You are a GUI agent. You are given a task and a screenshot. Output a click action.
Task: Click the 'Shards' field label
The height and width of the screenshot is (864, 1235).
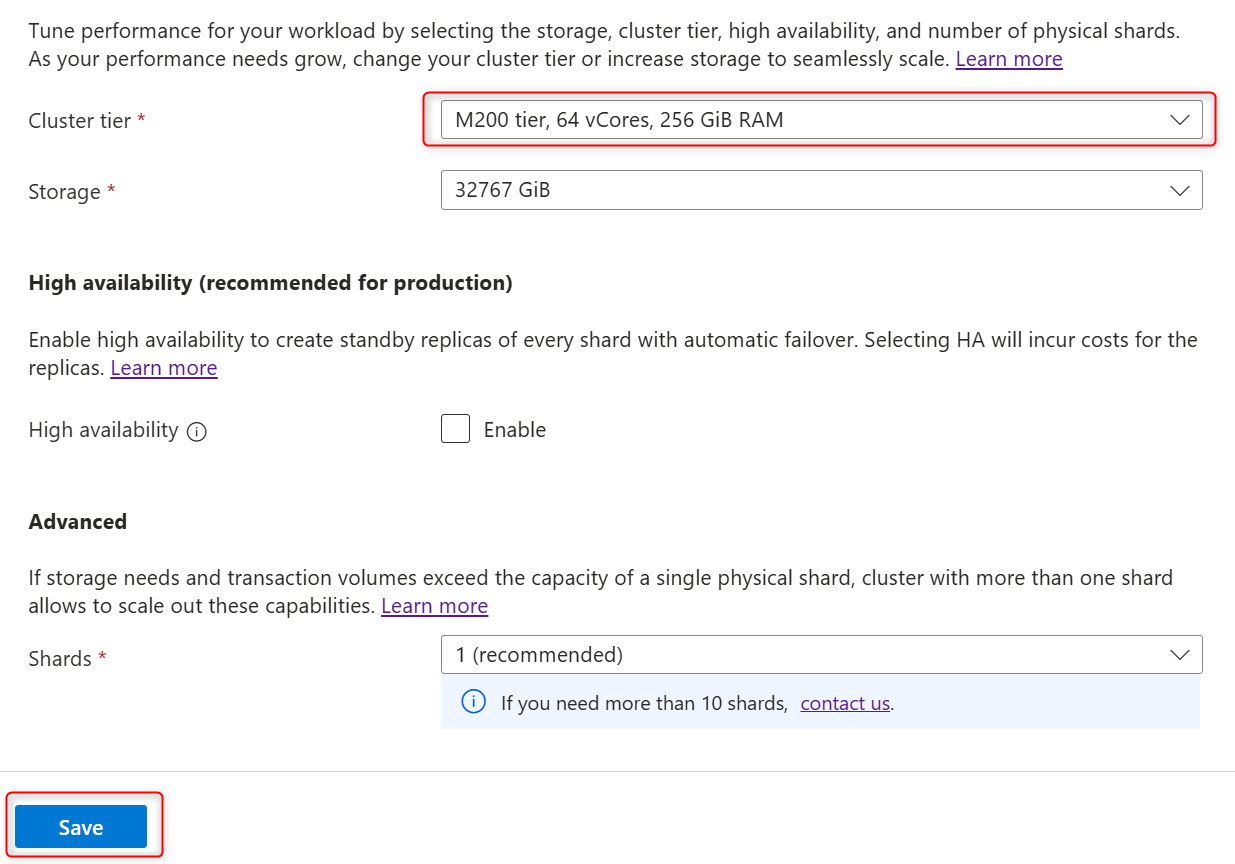click(60, 659)
